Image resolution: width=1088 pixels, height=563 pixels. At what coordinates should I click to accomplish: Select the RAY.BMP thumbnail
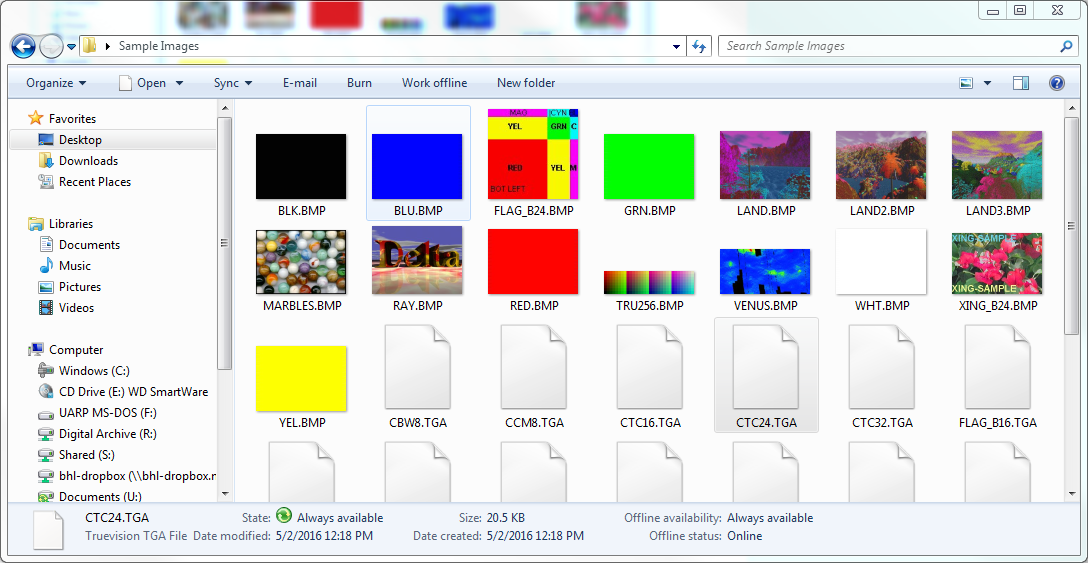tap(417, 260)
